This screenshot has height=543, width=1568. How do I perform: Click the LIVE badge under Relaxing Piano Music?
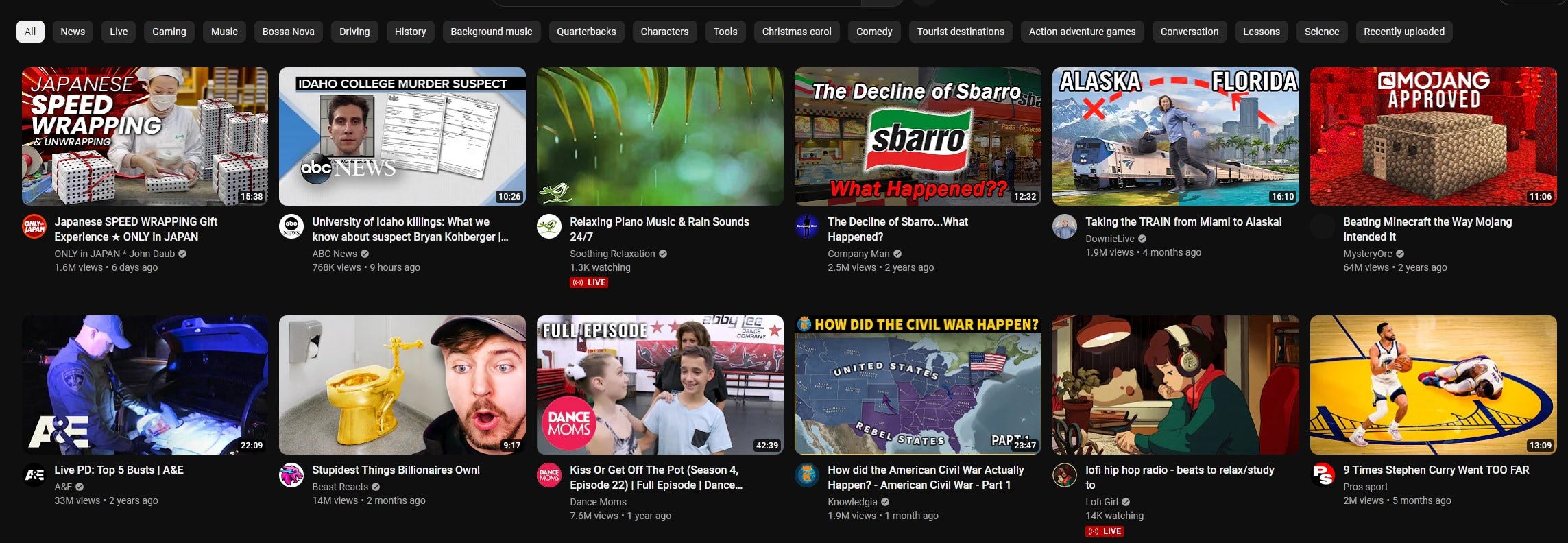[x=589, y=282]
